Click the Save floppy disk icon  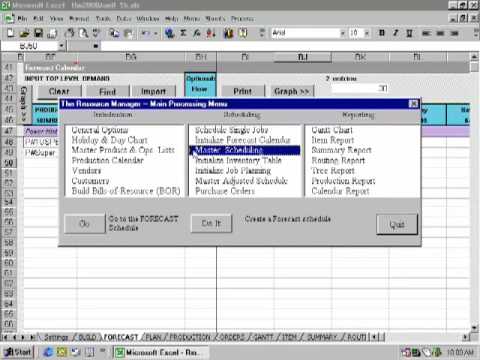click(38, 33)
